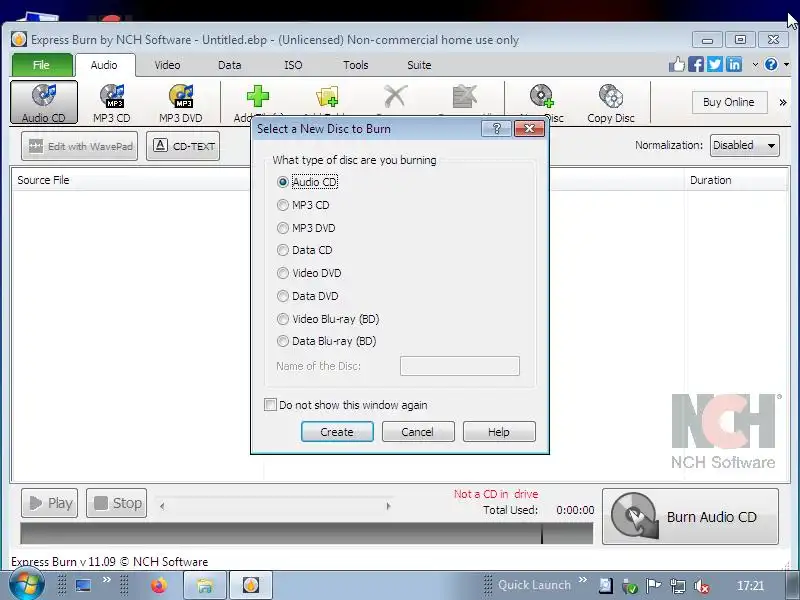
Task: Open the file explorer taskbar button
Action: [x=205, y=585]
